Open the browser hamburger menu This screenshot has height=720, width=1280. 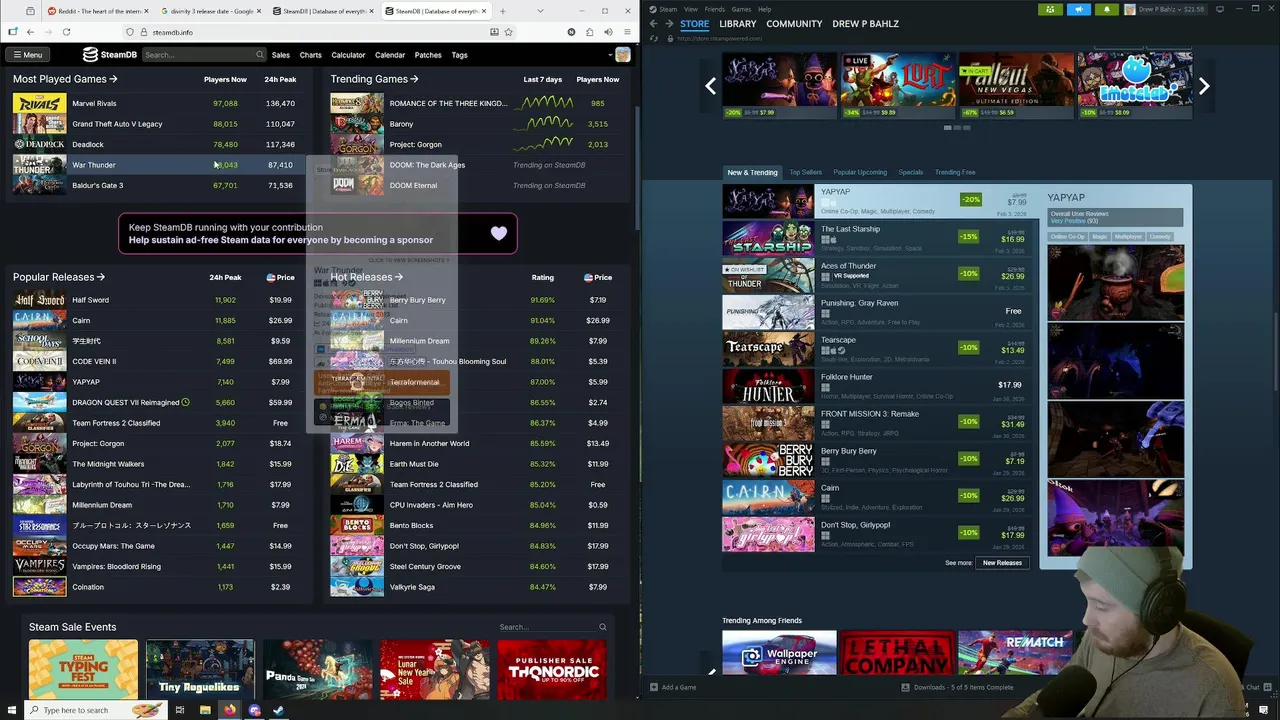627,32
